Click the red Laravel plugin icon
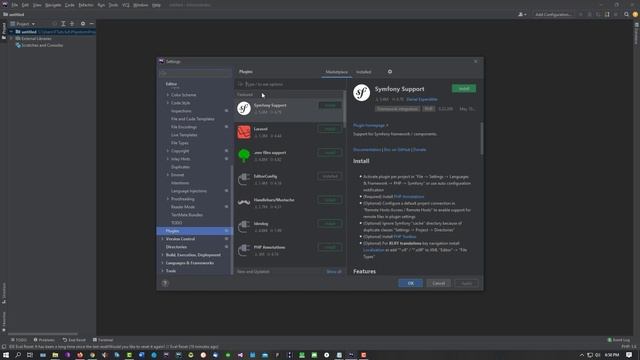This screenshot has height=360, width=640. [244, 132]
